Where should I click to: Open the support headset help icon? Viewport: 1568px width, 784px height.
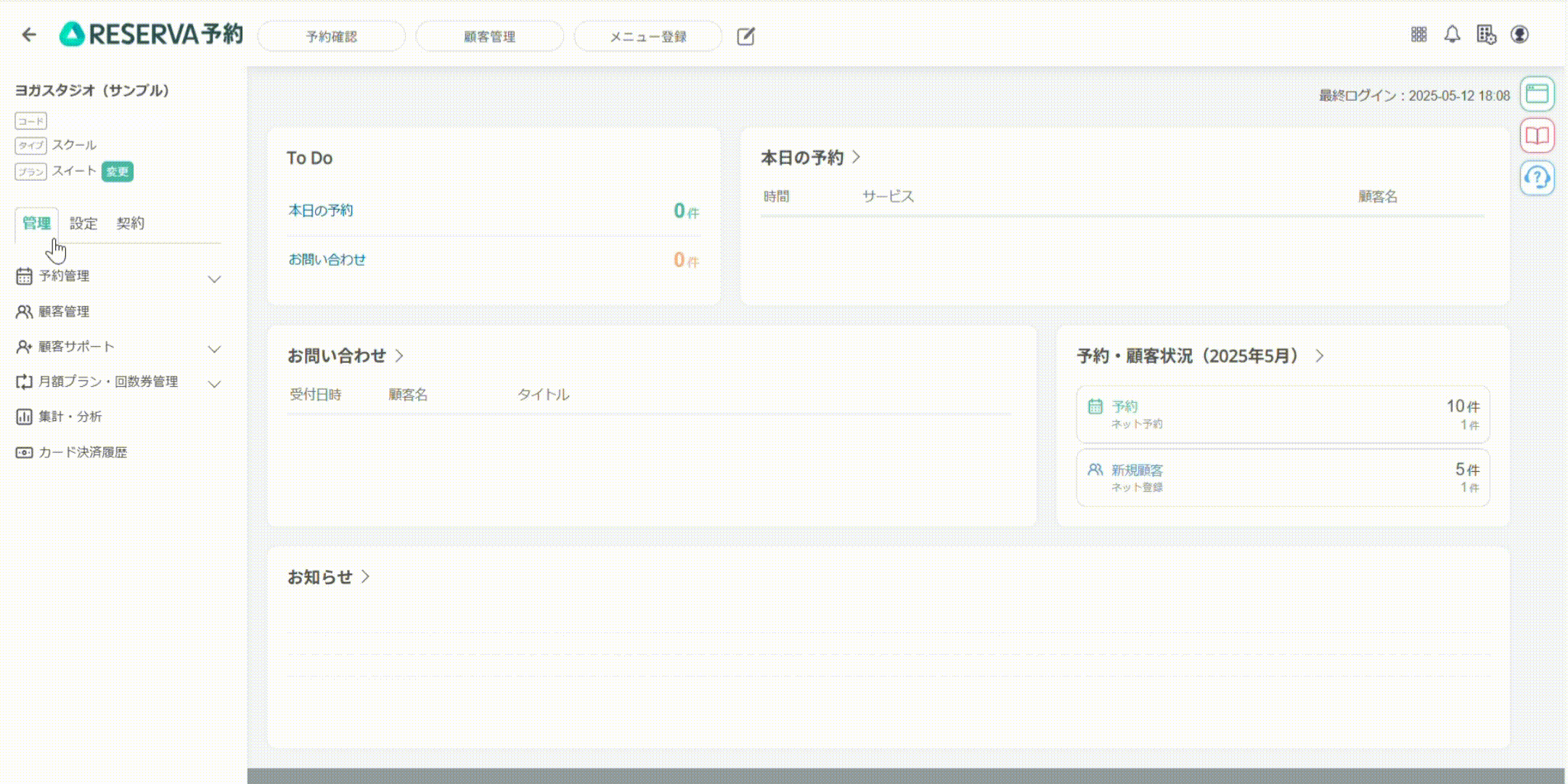pos(1537,178)
